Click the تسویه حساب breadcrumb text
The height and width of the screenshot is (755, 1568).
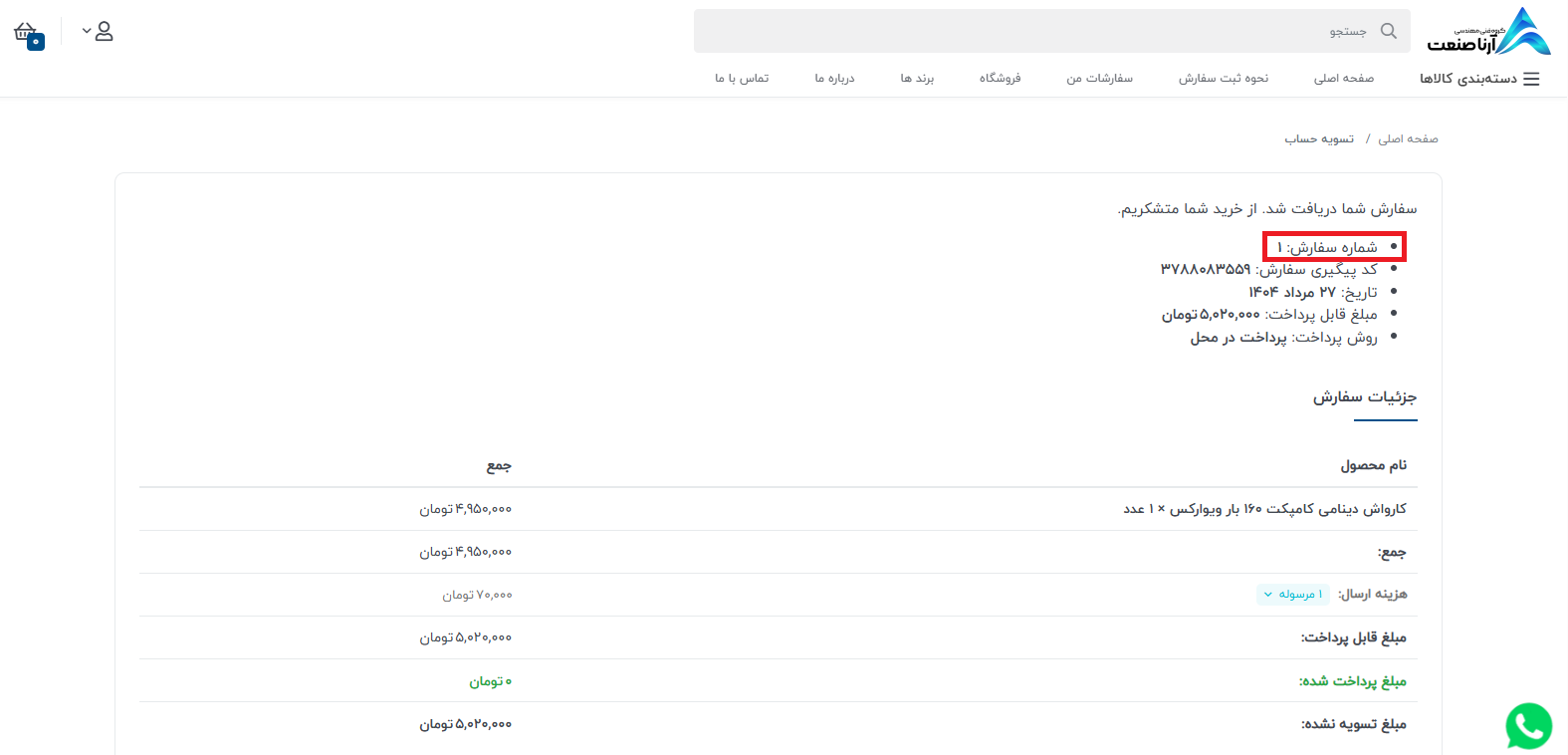1319,138
